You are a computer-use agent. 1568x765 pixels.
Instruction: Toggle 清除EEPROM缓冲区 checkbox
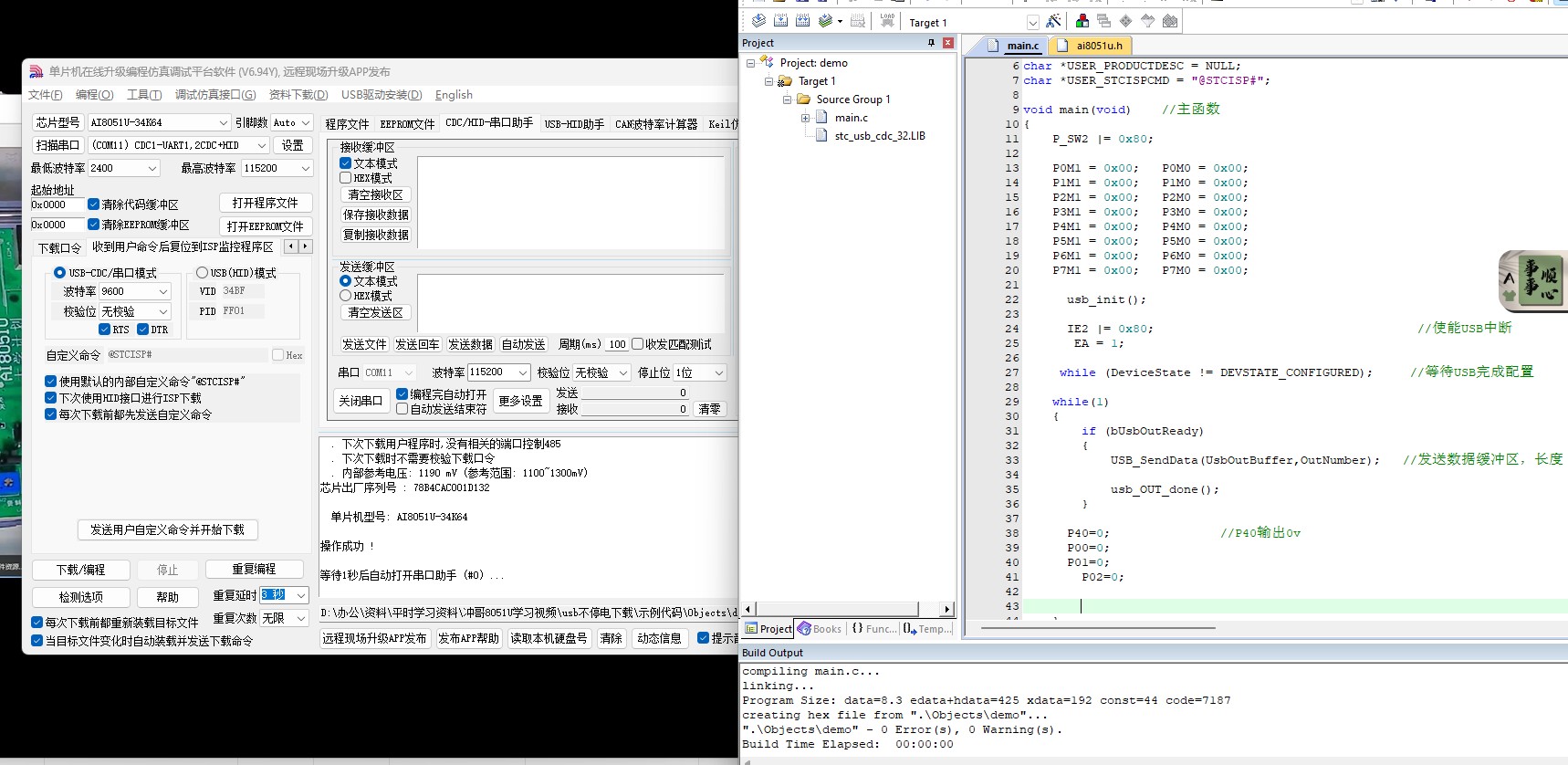(x=93, y=225)
